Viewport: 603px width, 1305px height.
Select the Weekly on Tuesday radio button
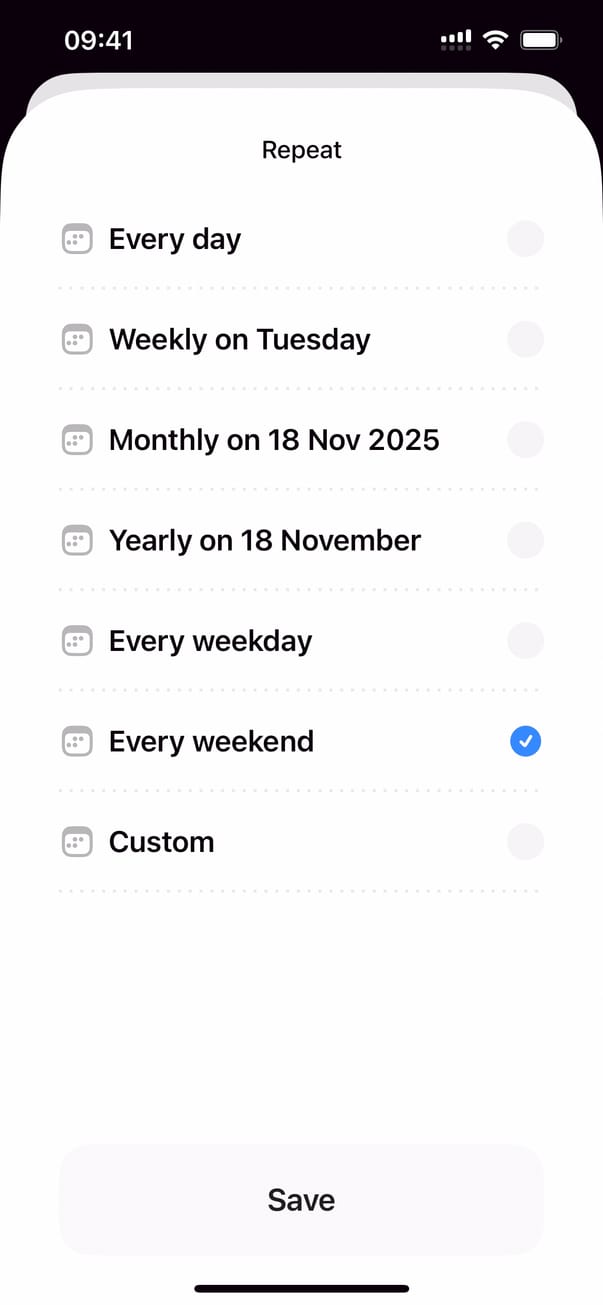click(x=525, y=340)
